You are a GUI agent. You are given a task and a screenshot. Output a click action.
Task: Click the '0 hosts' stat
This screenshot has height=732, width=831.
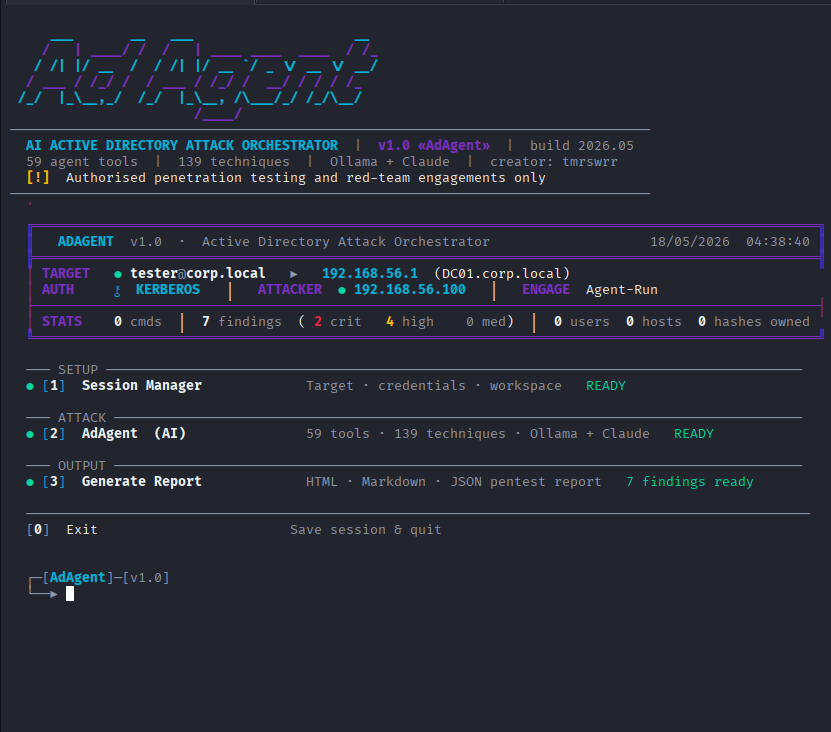click(653, 322)
